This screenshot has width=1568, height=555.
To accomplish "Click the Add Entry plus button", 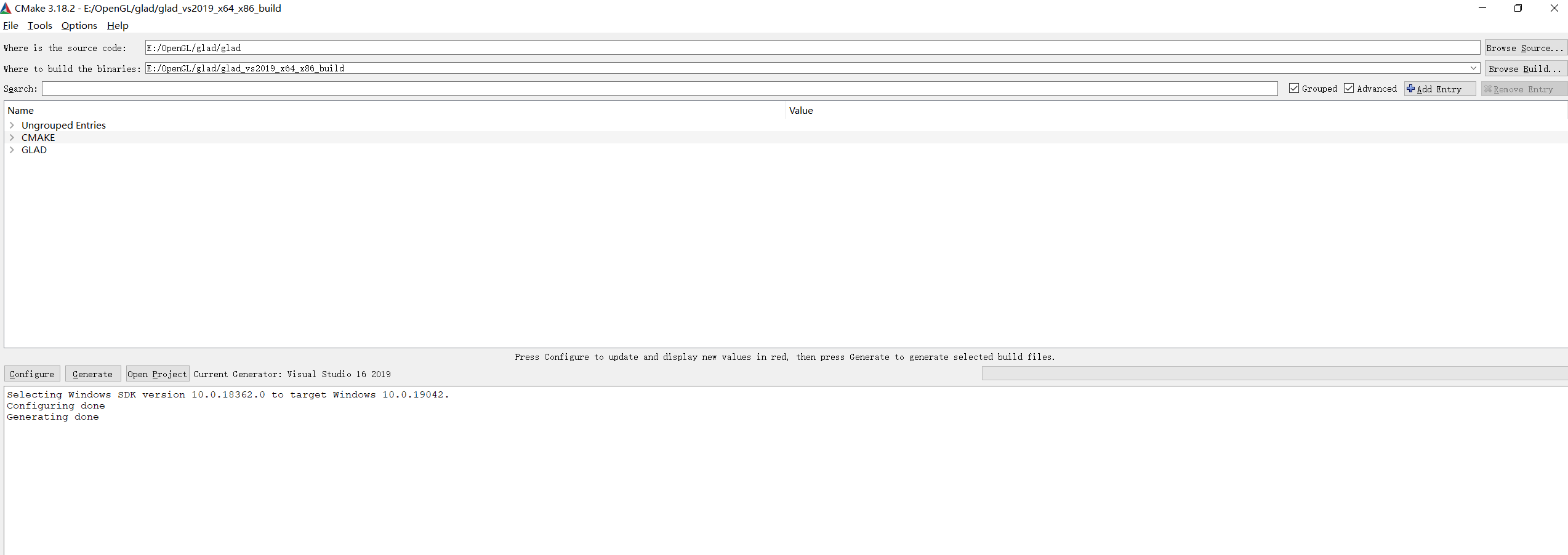I will tap(1440, 89).
